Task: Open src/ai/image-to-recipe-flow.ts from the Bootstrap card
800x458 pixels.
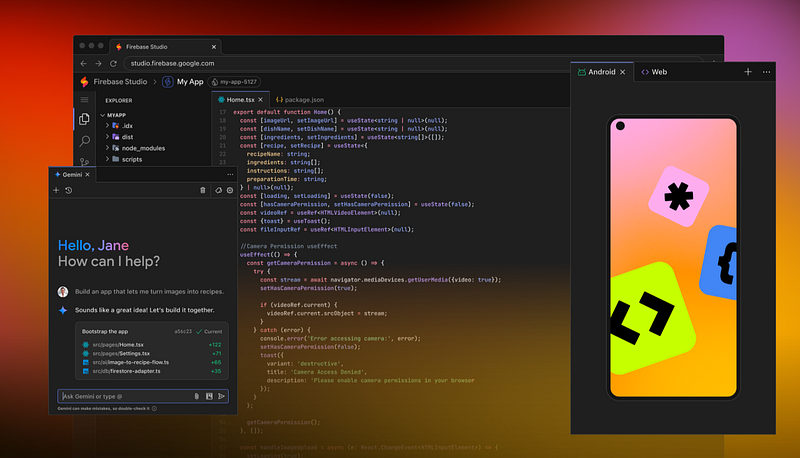Action: [131, 362]
